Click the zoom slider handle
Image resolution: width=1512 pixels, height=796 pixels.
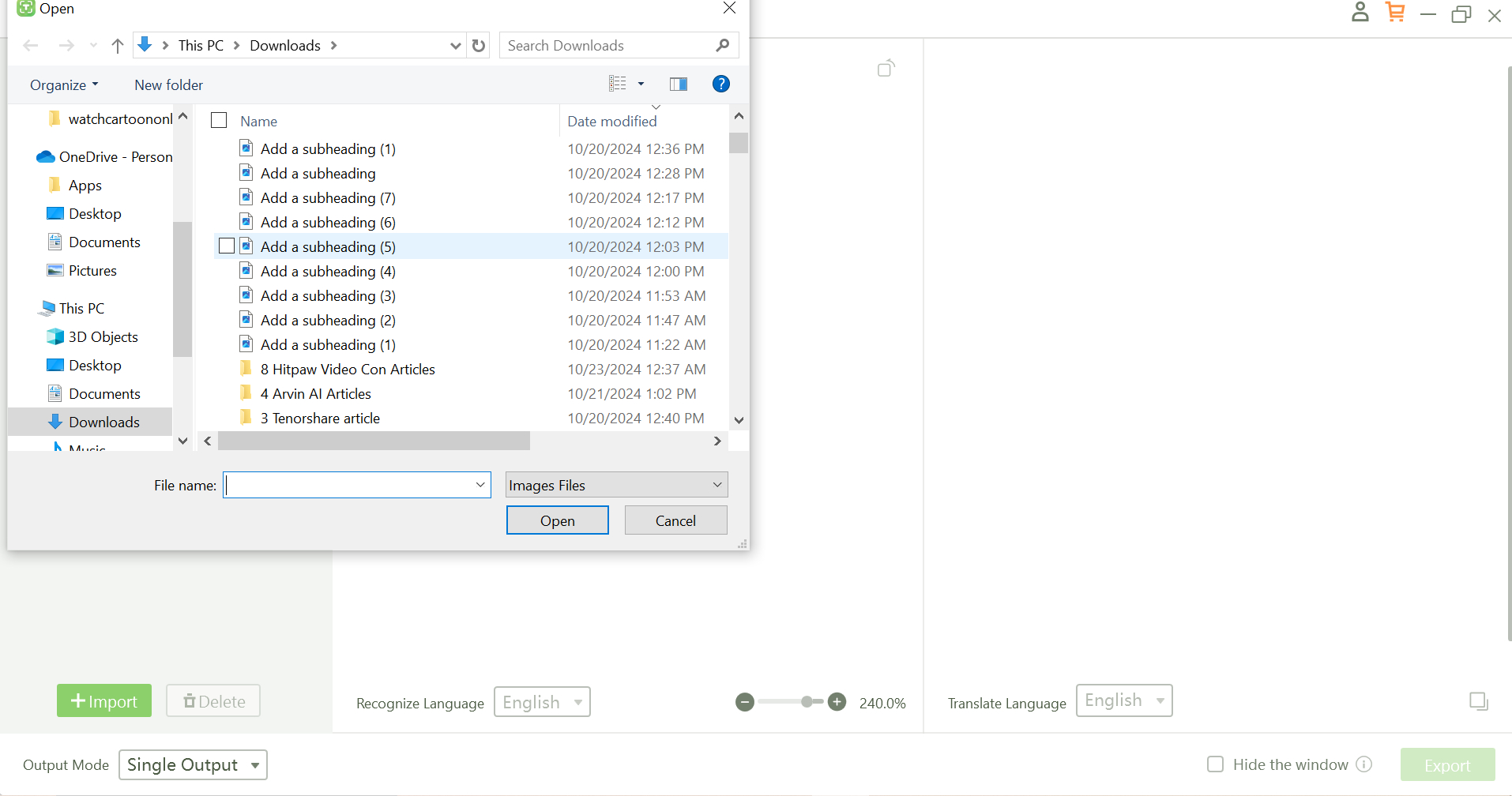807,702
